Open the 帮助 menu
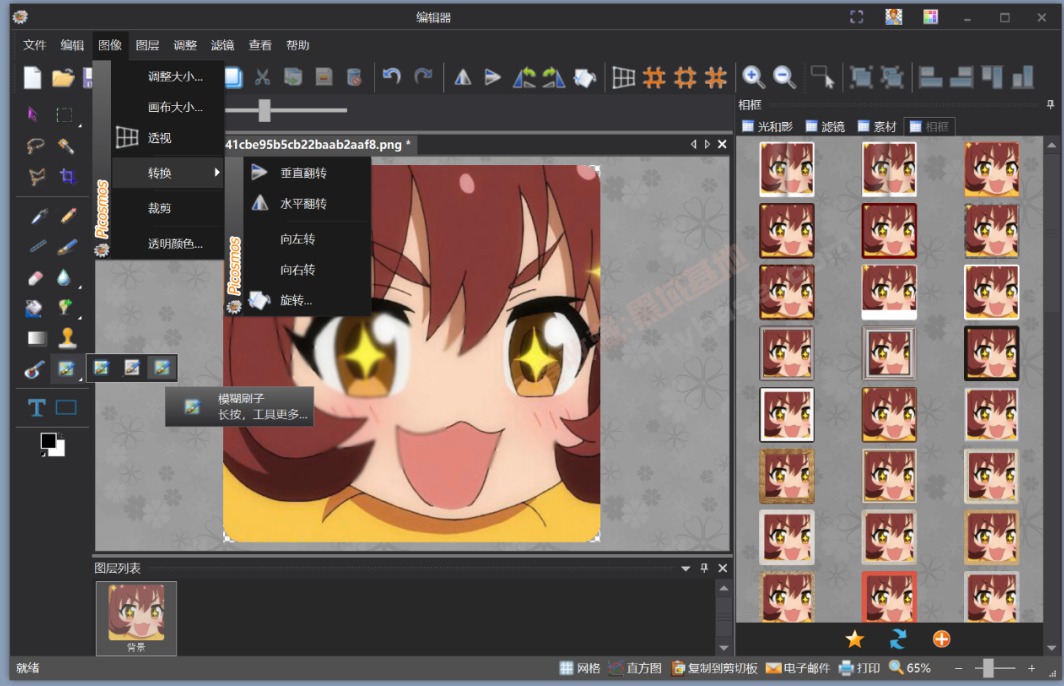Screen dimensions: 1064x686 click(x=297, y=45)
